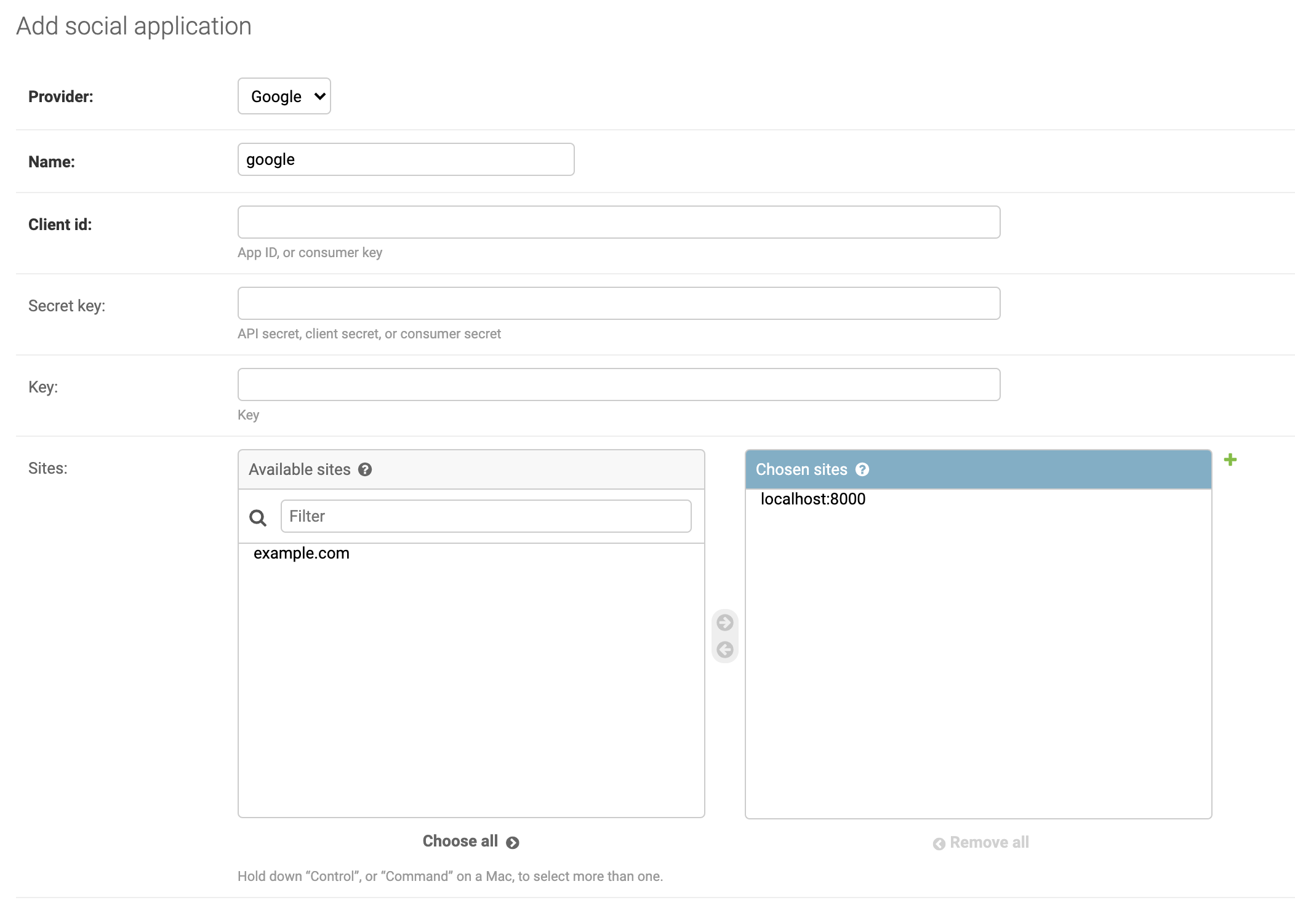Click the arrow icon beside Remove all
Viewport: 1295px width, 924px height.
(x=939, y=844)
